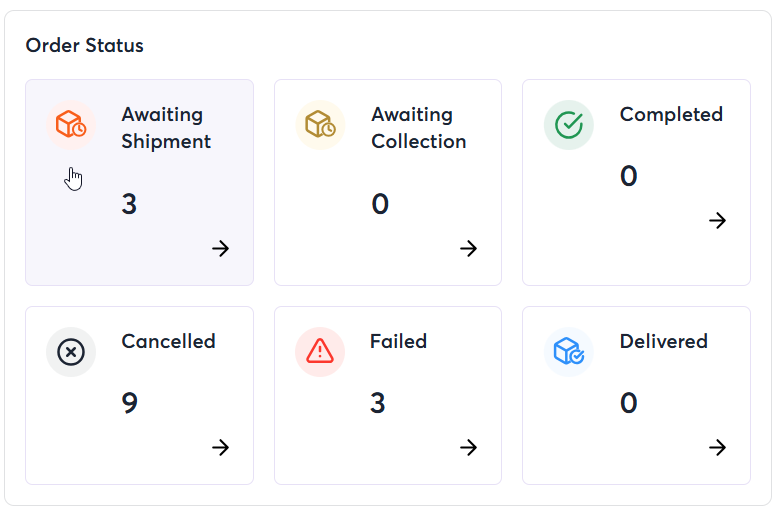This screenshot has width=782, height=512.
Task: Click the Cancelled count of 9
Action: 130,403
